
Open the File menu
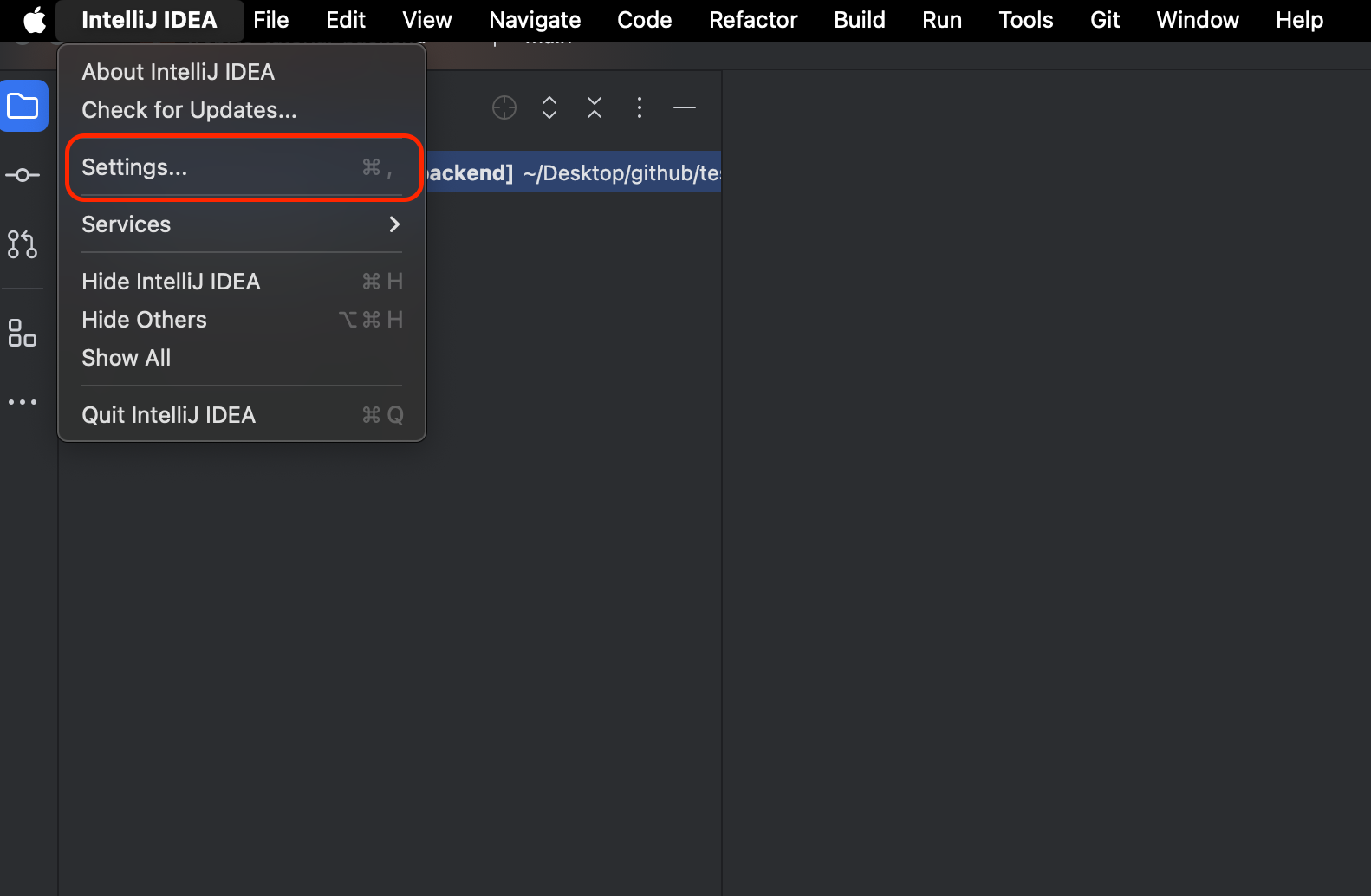pyautogui.click(x=271, y=20)
